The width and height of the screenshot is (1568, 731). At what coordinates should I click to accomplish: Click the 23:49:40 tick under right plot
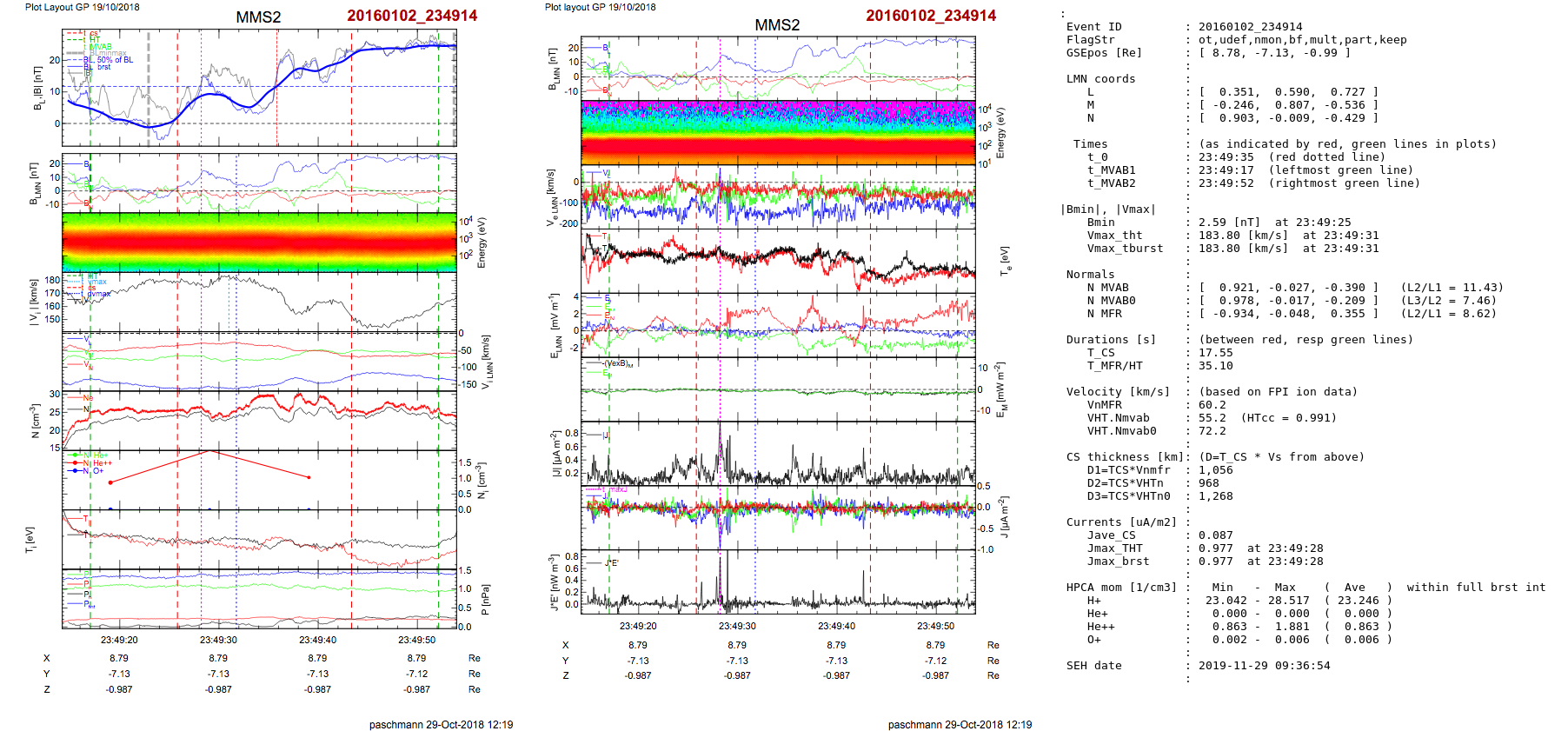pos(836,626)
